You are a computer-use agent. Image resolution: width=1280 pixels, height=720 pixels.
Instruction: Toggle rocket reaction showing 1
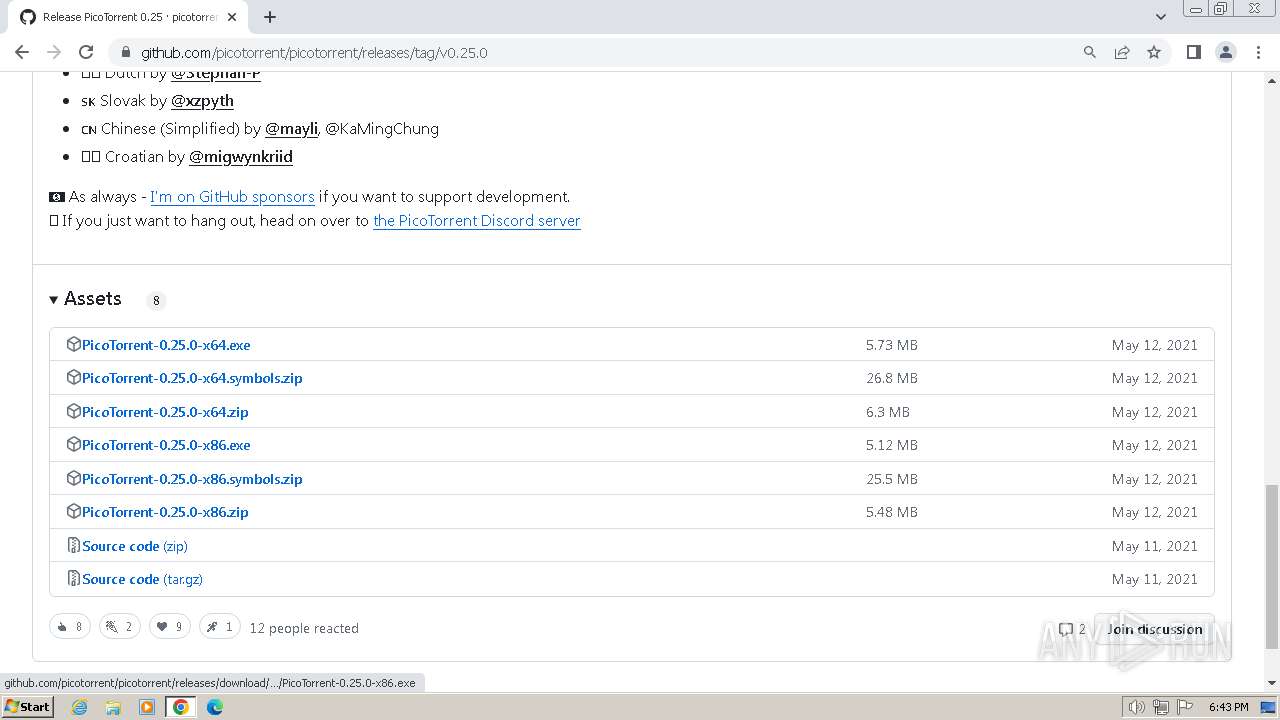tap(220, 627)
